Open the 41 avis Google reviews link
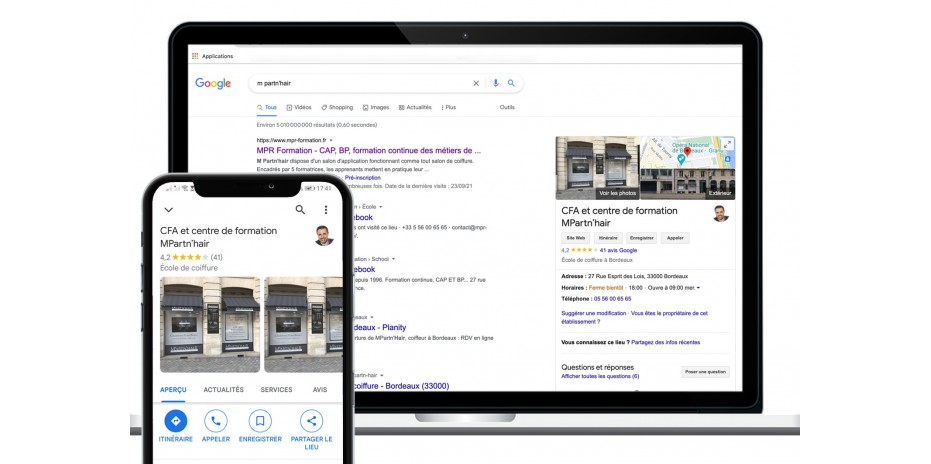931x464 pixels. click(618, 251)
